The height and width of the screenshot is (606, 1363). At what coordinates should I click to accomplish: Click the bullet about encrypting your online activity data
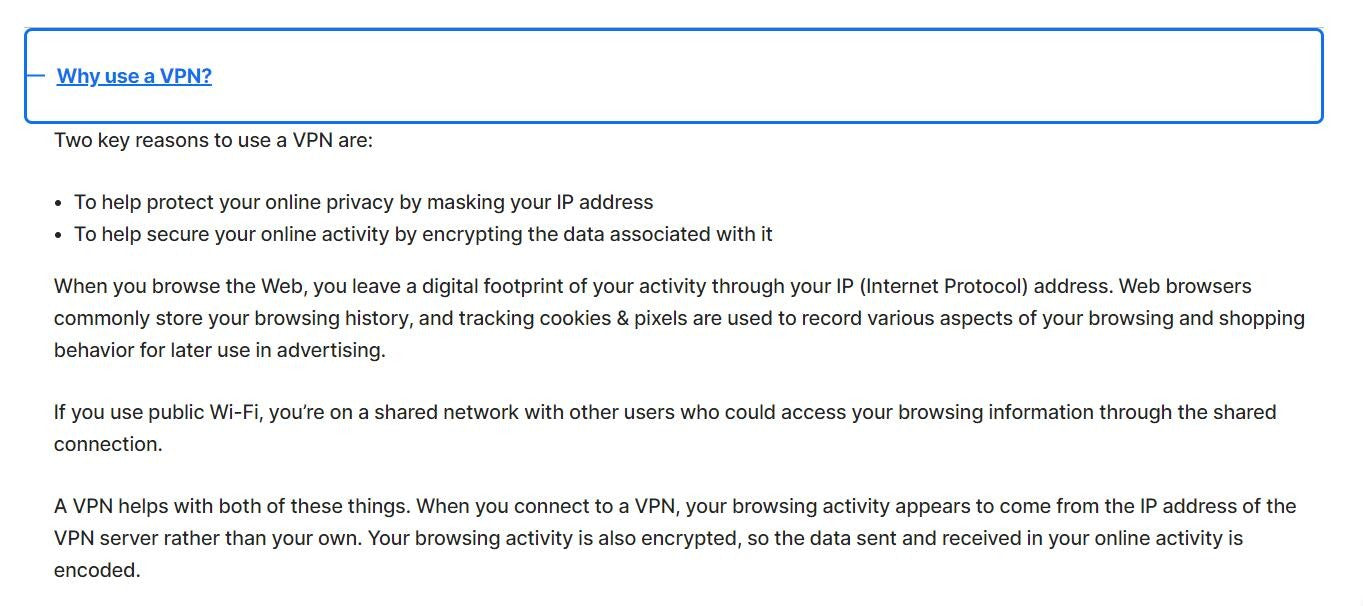pos(423,234)
